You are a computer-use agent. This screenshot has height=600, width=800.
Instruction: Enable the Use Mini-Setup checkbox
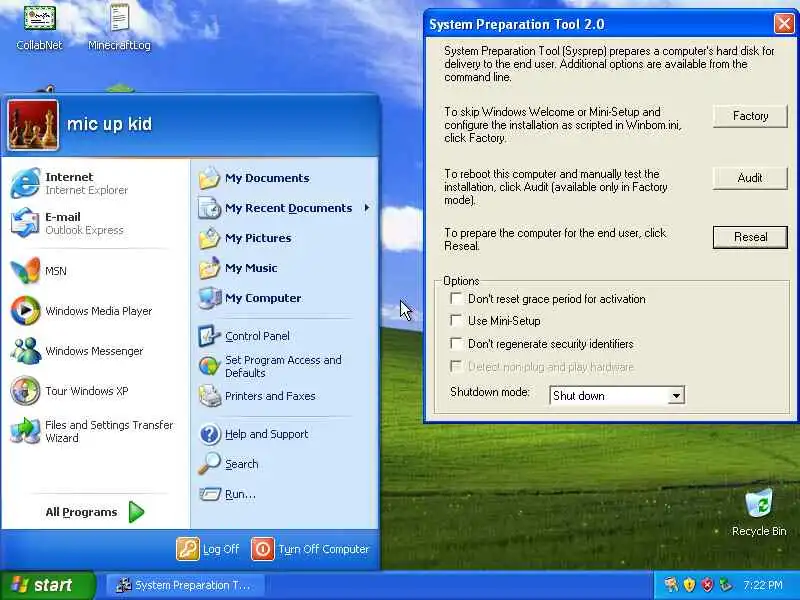point(456,320)
